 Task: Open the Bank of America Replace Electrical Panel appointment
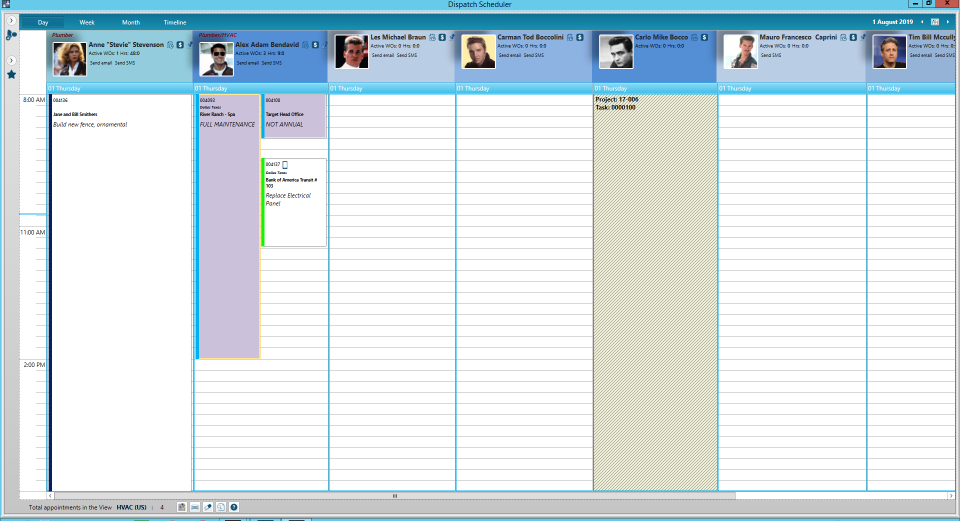294,203
